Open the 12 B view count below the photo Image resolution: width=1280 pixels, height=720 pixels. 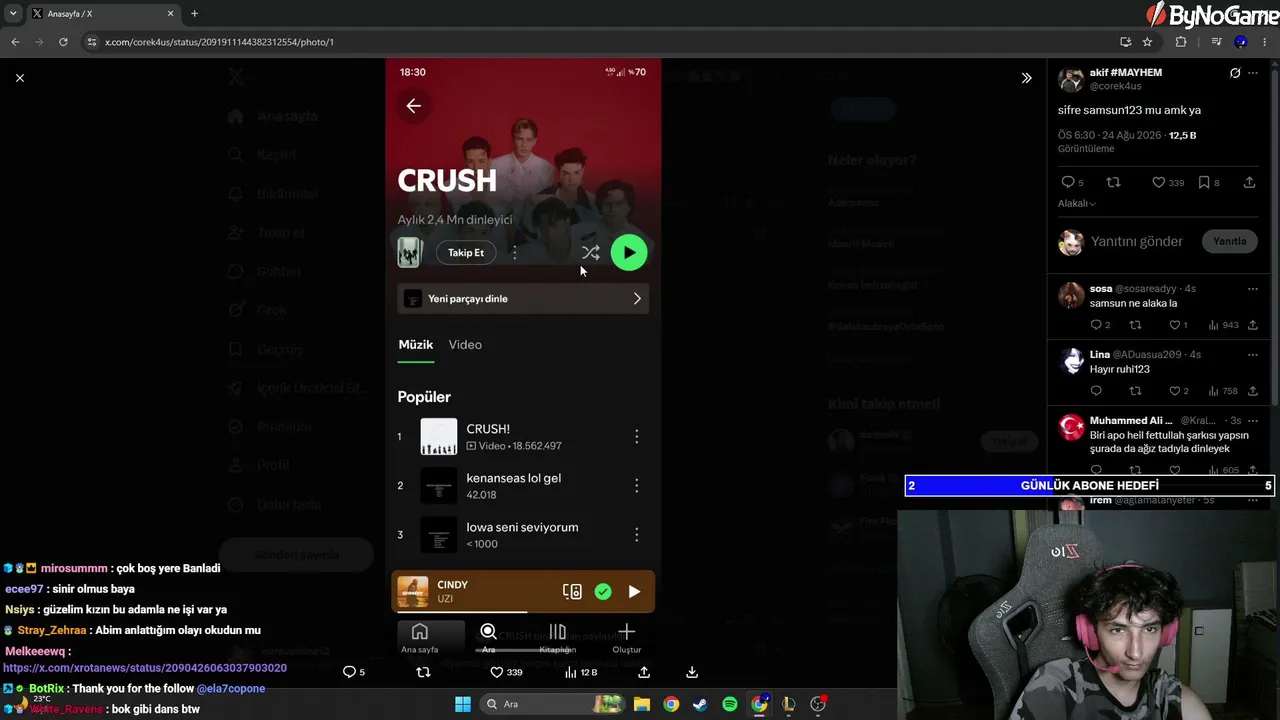pos(581,672)
